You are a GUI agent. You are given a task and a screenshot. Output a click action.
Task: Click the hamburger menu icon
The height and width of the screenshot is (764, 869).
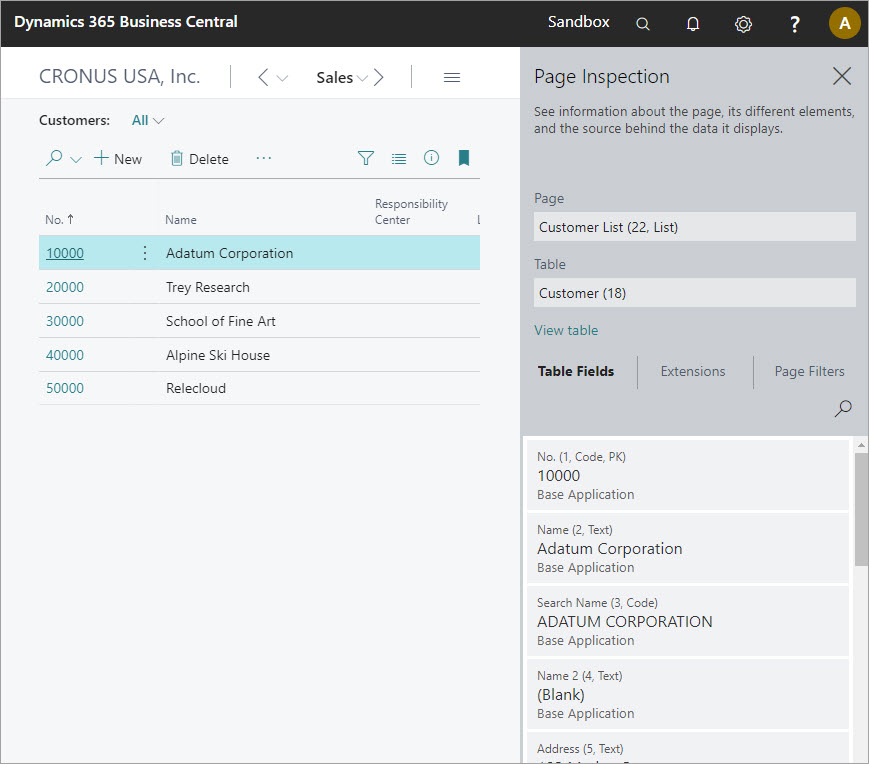[452, 78]
